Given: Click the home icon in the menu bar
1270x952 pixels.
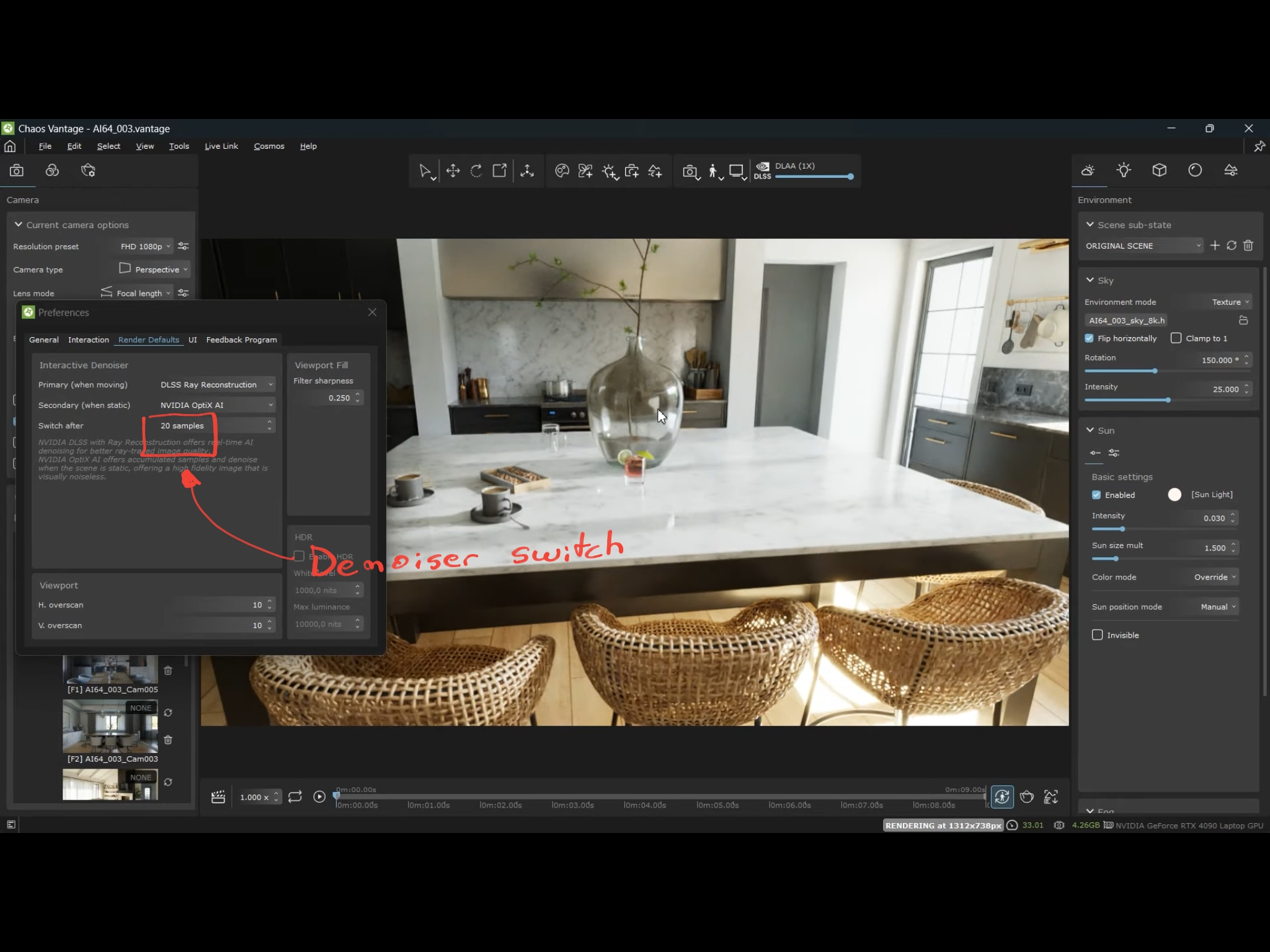Looking at the screenshot, I should [x=10, y=146].
